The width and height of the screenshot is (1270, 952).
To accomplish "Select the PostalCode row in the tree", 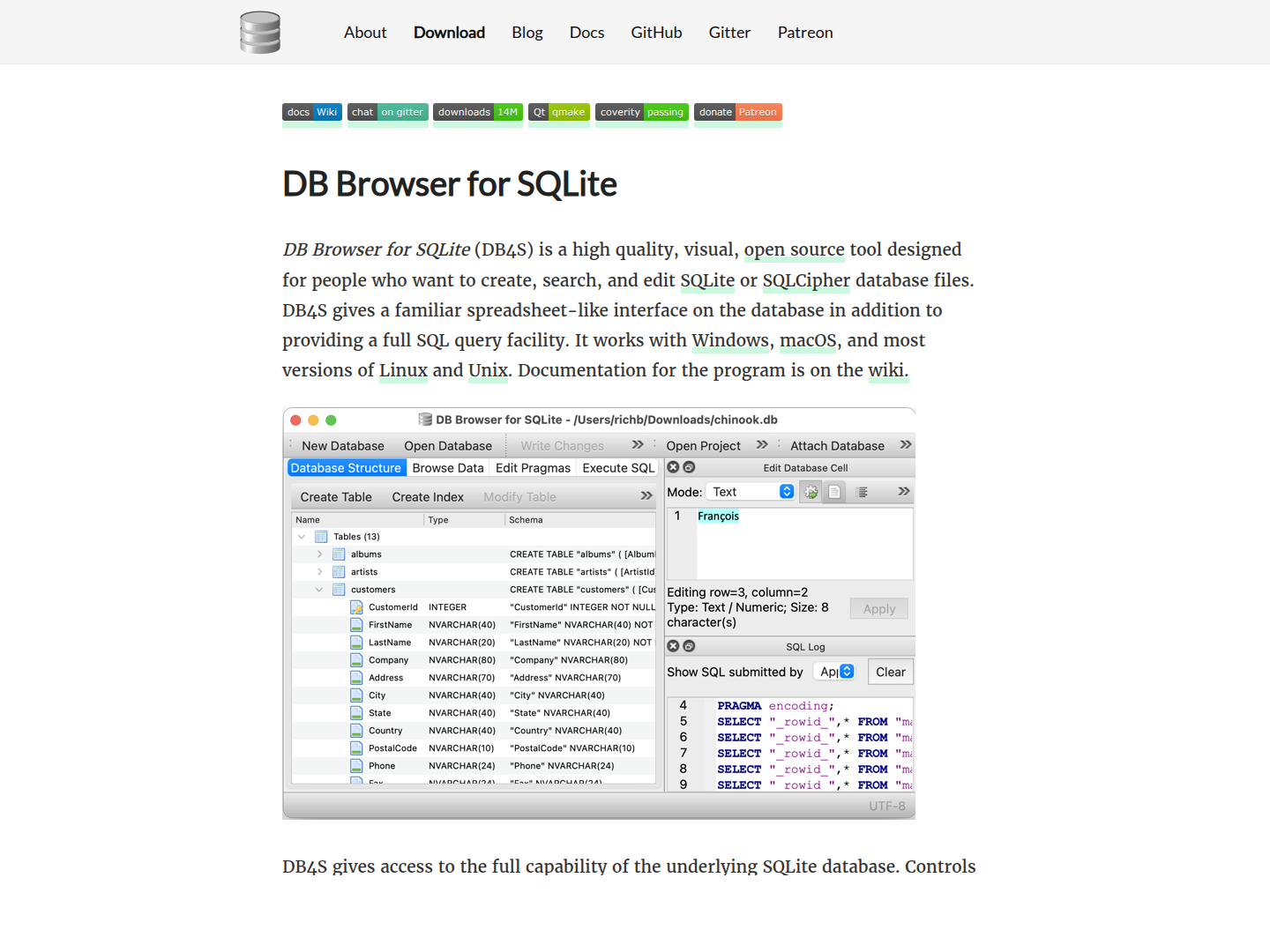I will click(474, 748).
